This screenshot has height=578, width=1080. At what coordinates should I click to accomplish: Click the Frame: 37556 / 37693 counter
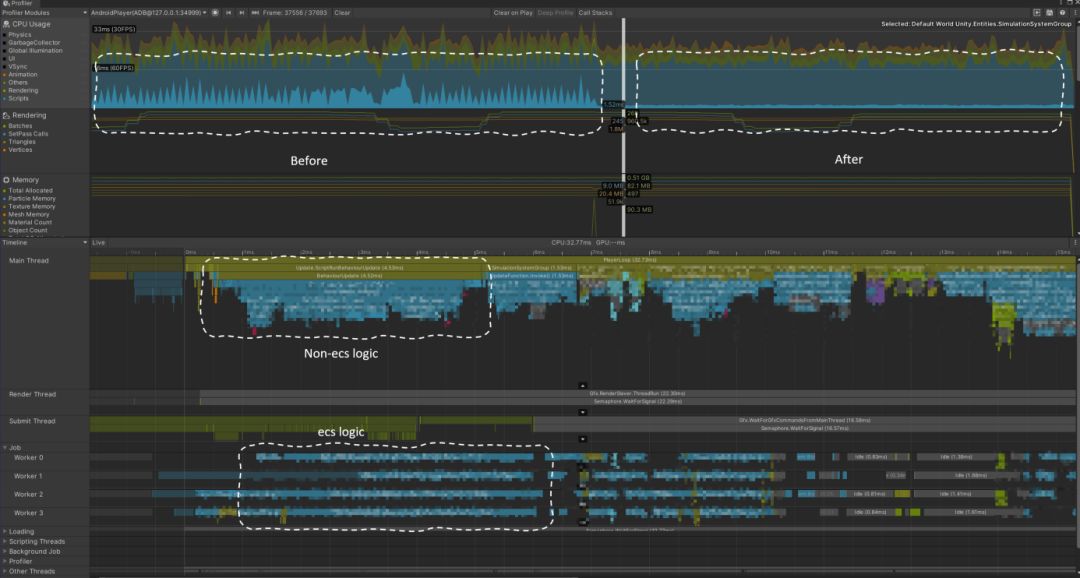point(295,12)
